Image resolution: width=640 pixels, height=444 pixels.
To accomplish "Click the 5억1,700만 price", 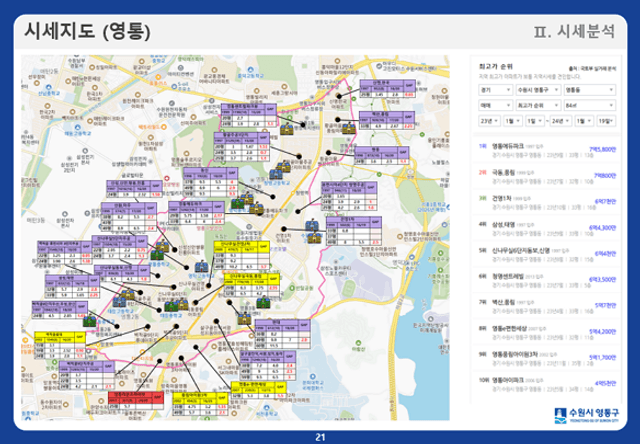I will [602, 358].
